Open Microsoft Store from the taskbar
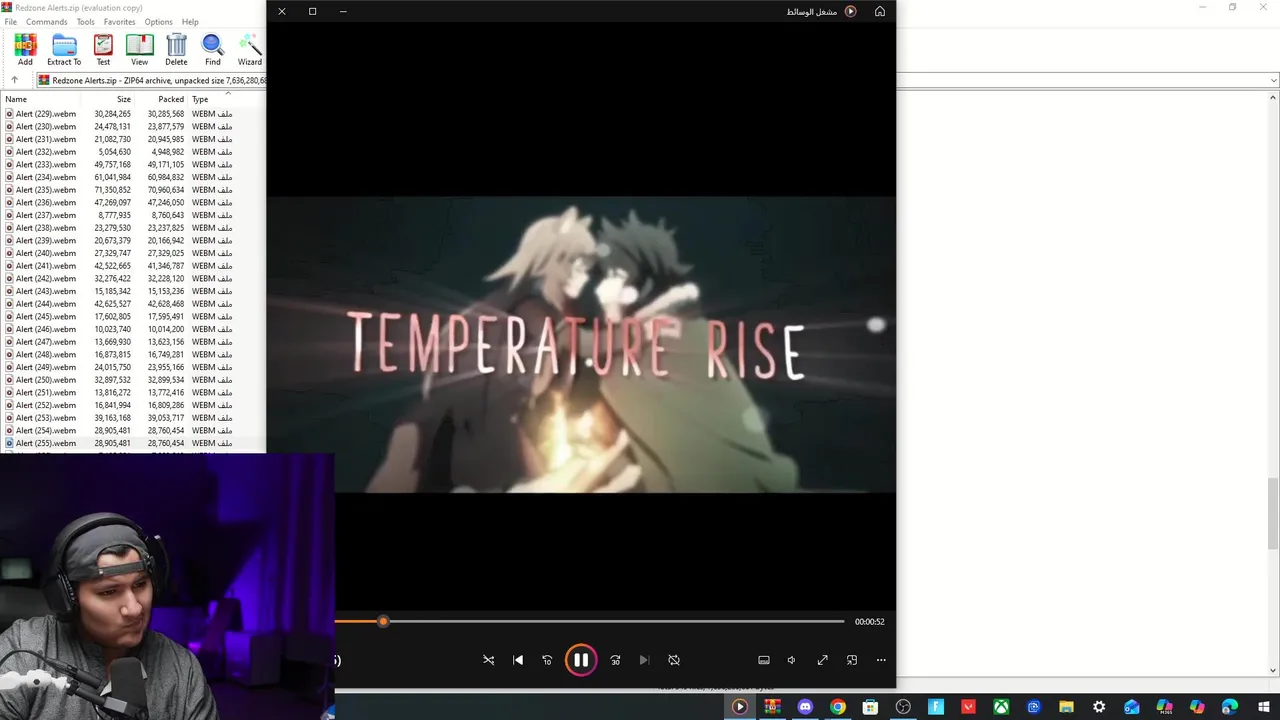The height and width of the screenshot is (720, 1280). [x=870, y=707]
